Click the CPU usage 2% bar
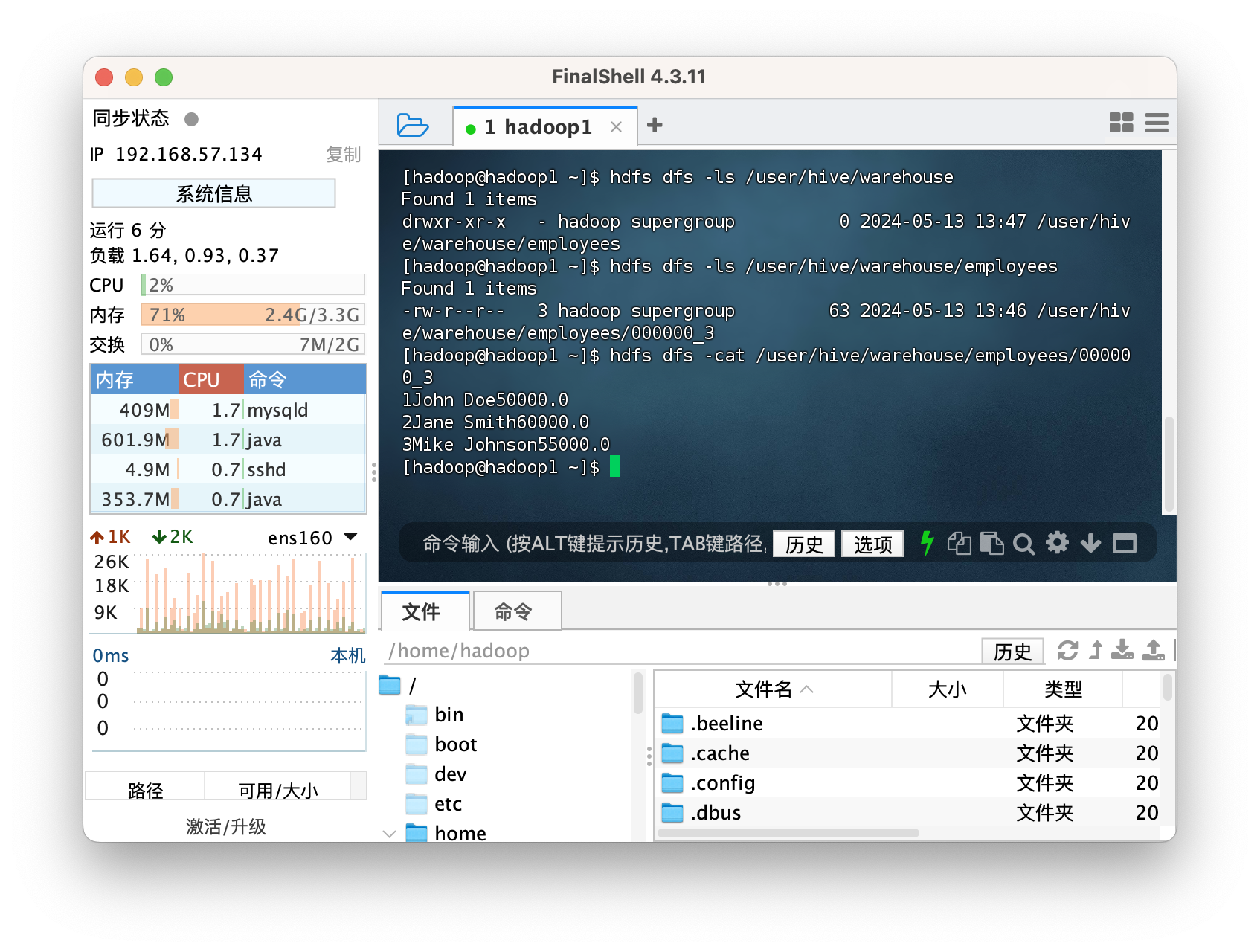1260x952 pixels. coord(253,285)
